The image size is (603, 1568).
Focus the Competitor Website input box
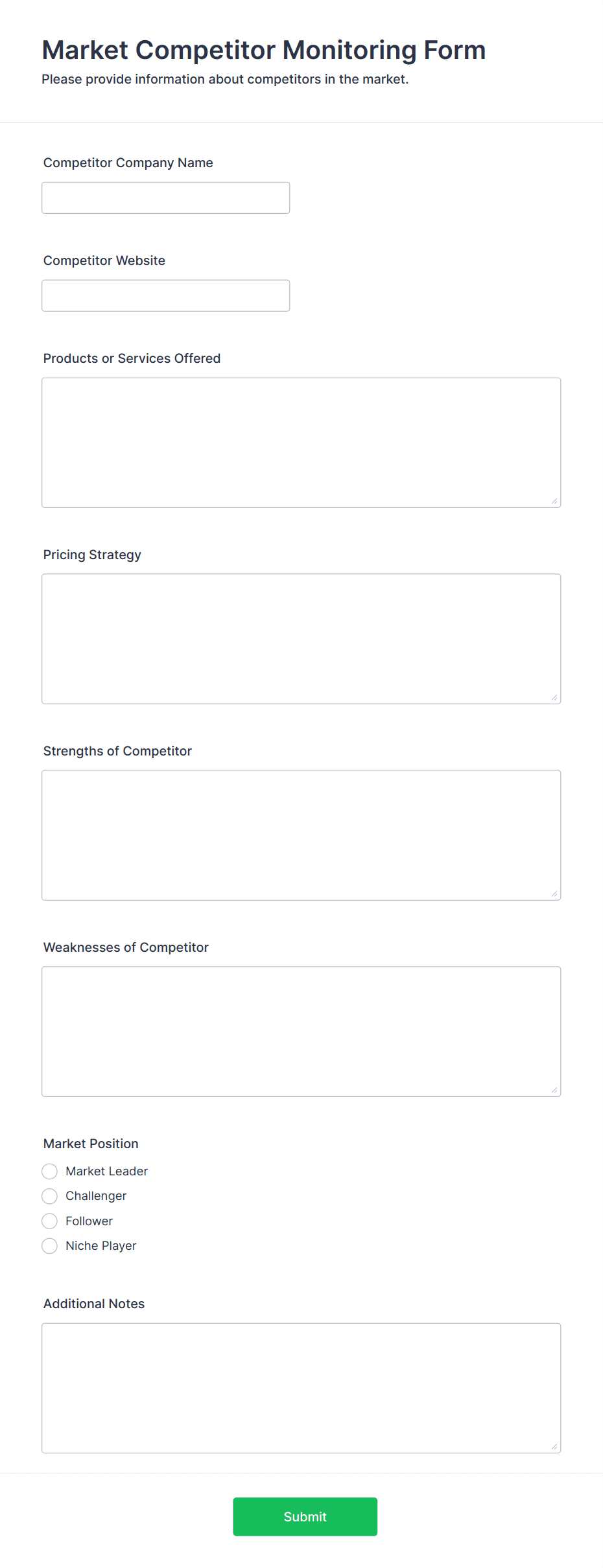(166, 295)
